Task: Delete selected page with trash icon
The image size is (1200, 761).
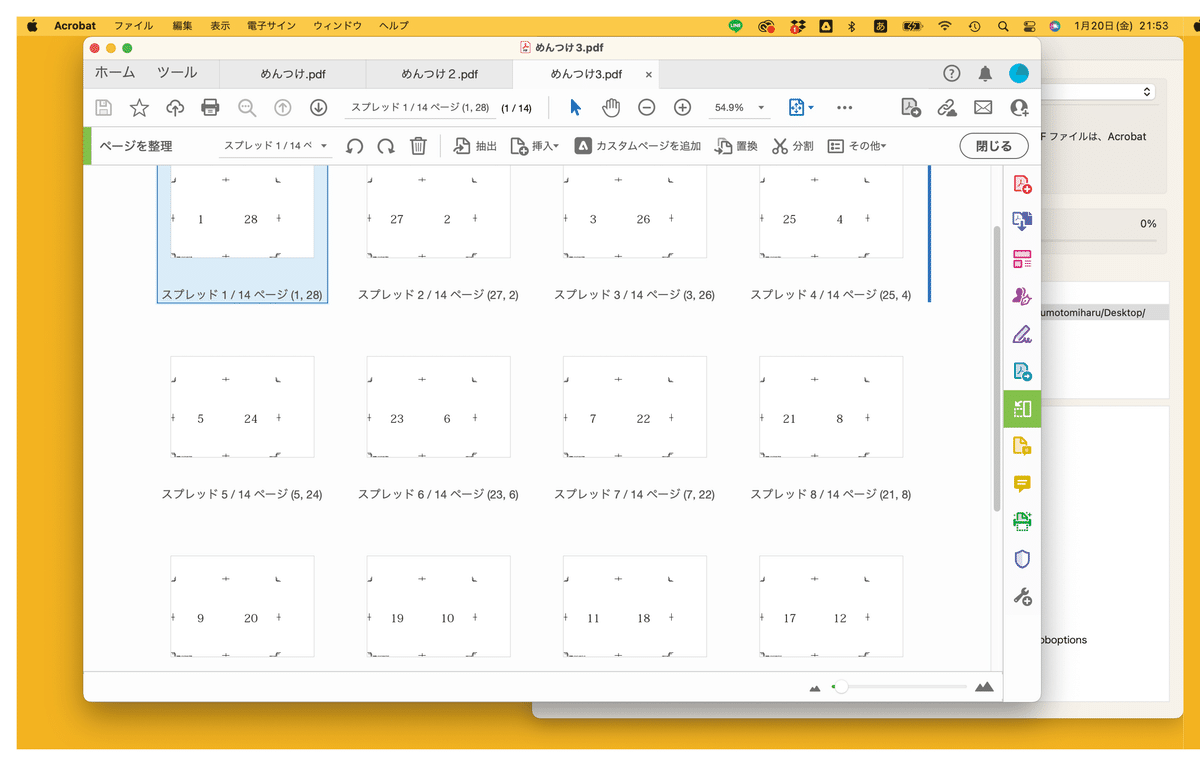Action: point(418,146)
